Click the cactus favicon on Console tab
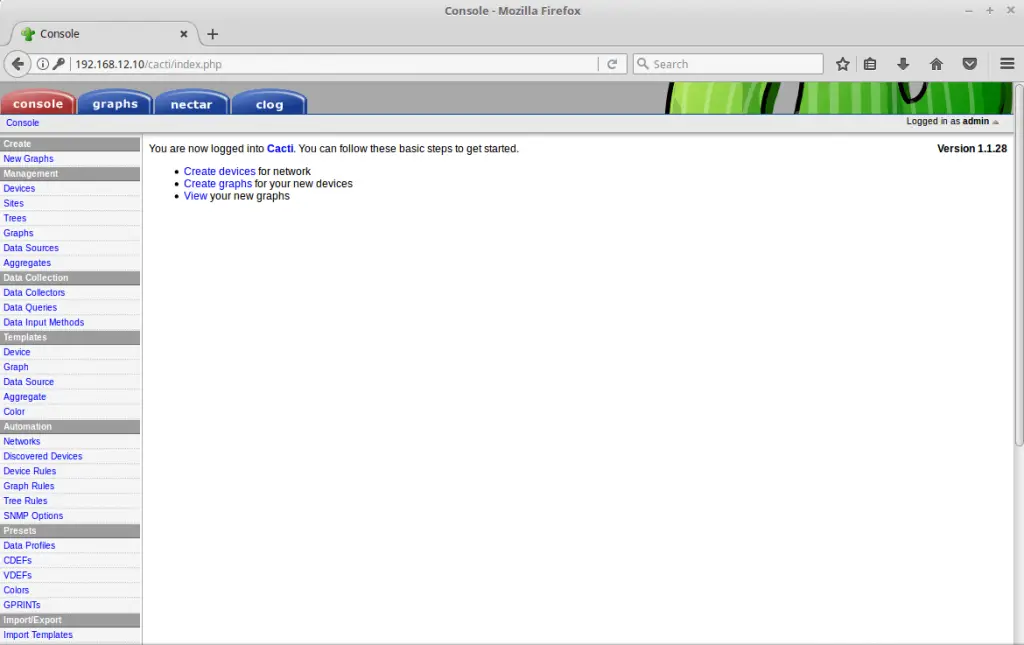 [x=28, y=34]
